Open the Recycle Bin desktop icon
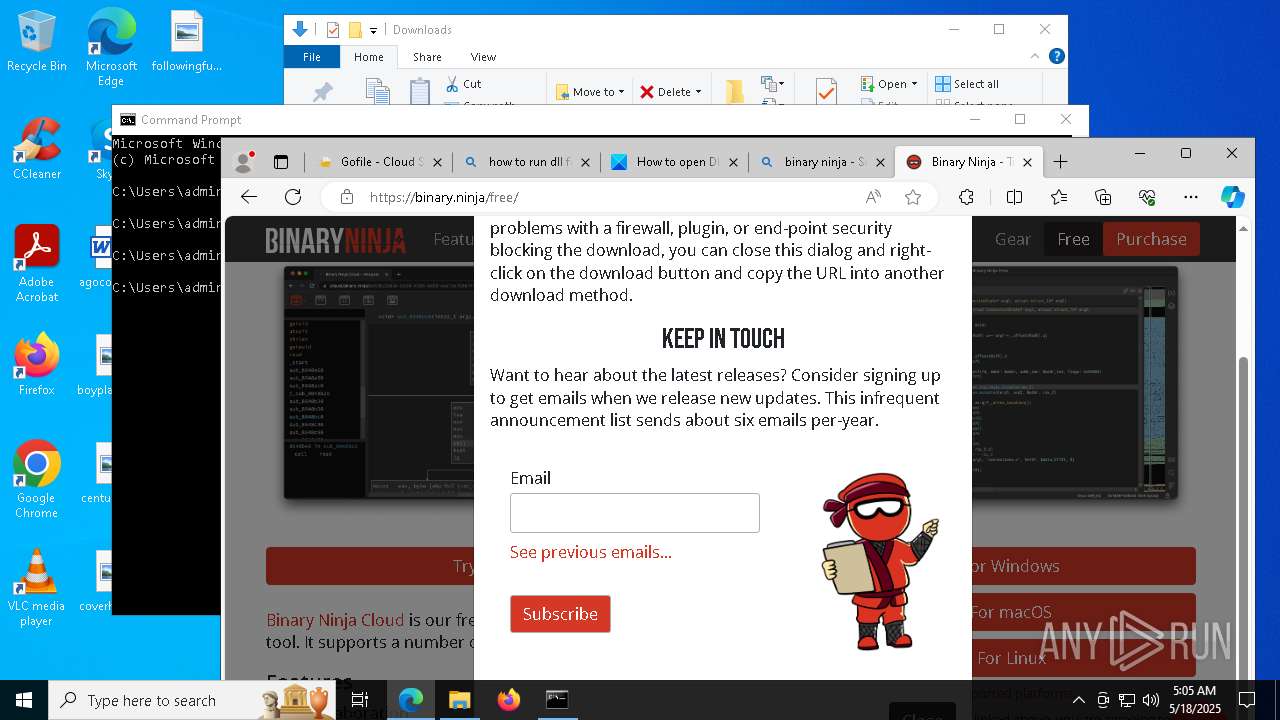1280x720 pixels. tap(37, 42)
